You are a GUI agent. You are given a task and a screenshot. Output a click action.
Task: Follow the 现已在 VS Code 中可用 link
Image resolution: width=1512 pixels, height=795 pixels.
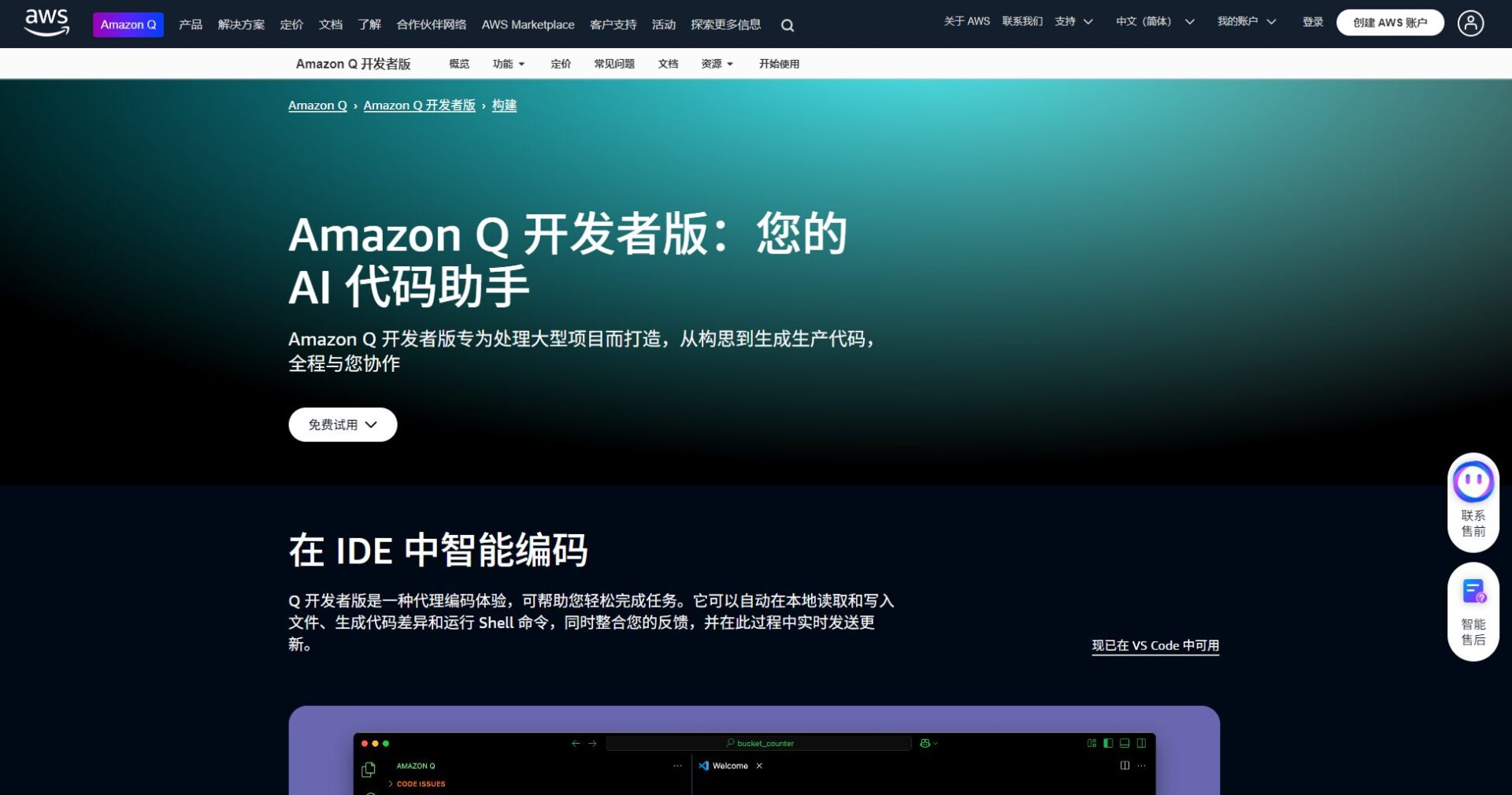pyautogui.click(x=1154, y=645)
